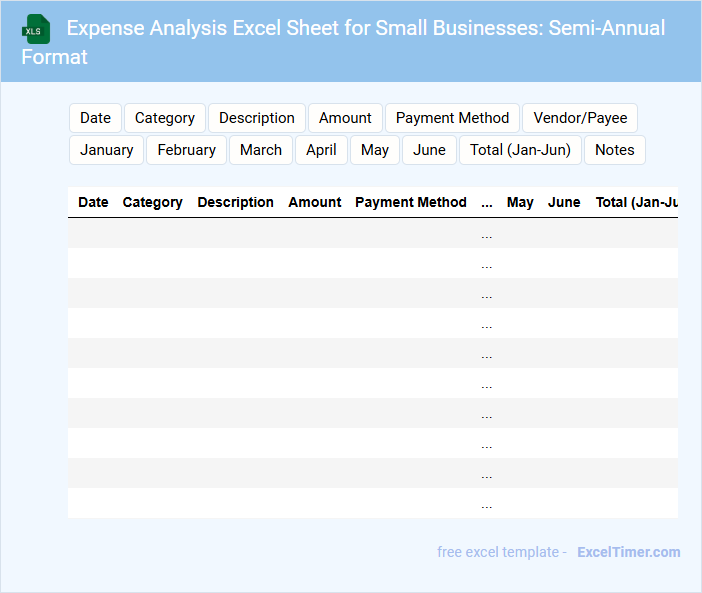Click the May tag chip
The height and width of the screenshot is (593, 702).
tap(375, 150)
